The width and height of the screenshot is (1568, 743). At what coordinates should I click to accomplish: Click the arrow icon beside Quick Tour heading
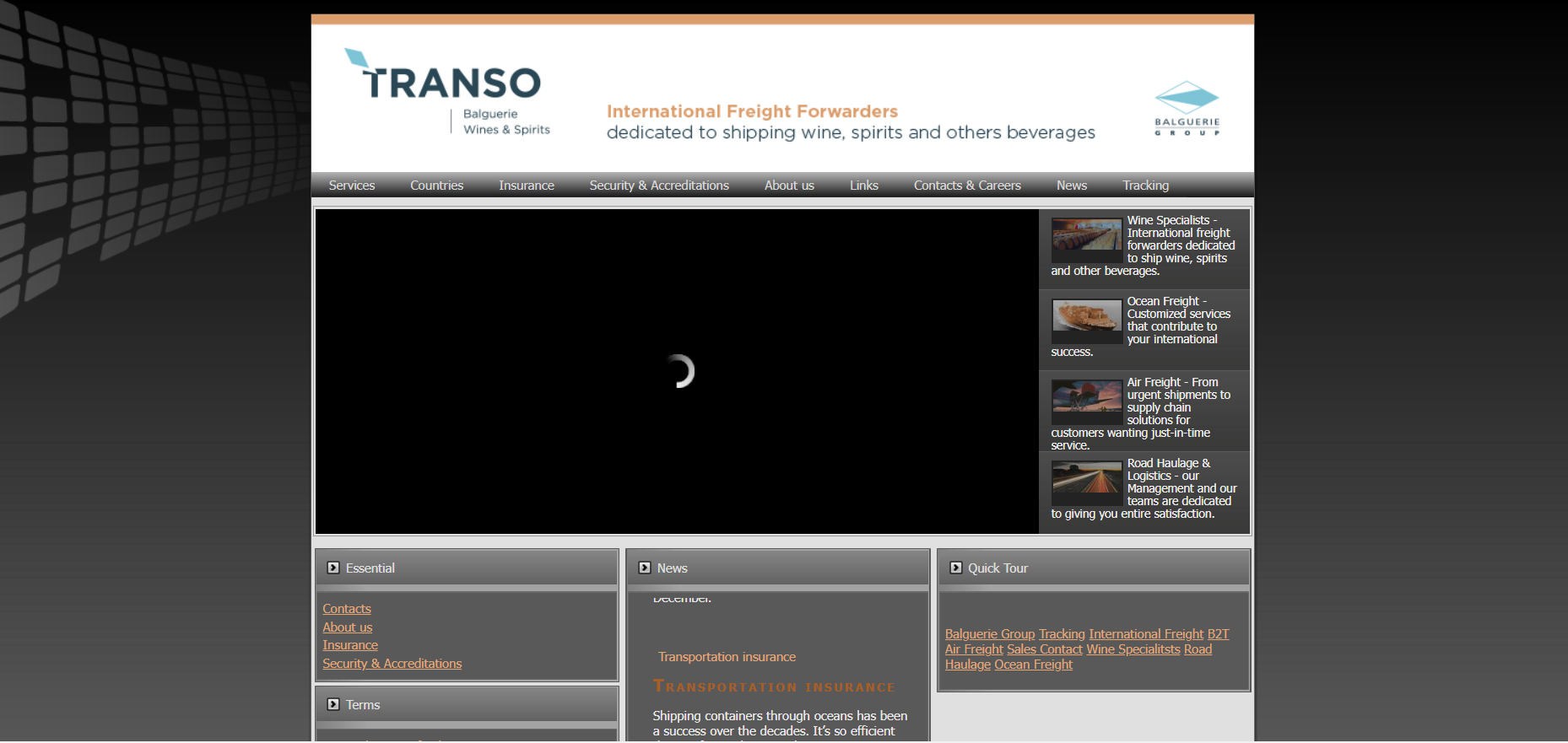pos(956,568)
